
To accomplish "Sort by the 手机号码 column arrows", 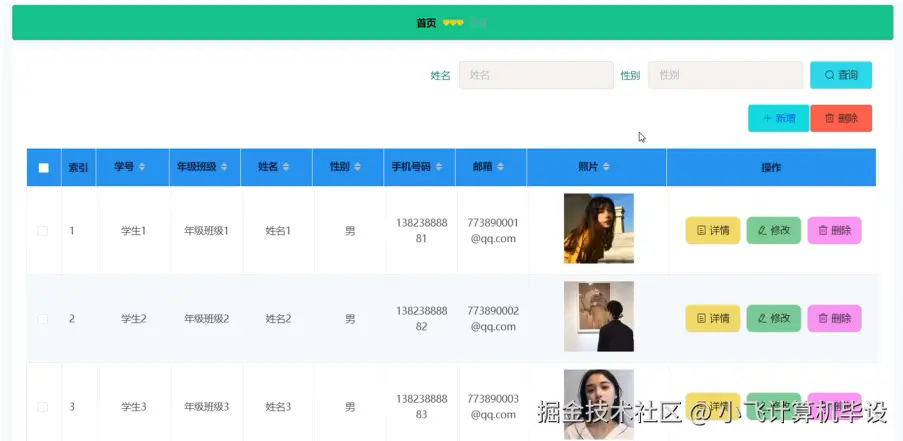I will pyautogui.click(x=439, y=167).
